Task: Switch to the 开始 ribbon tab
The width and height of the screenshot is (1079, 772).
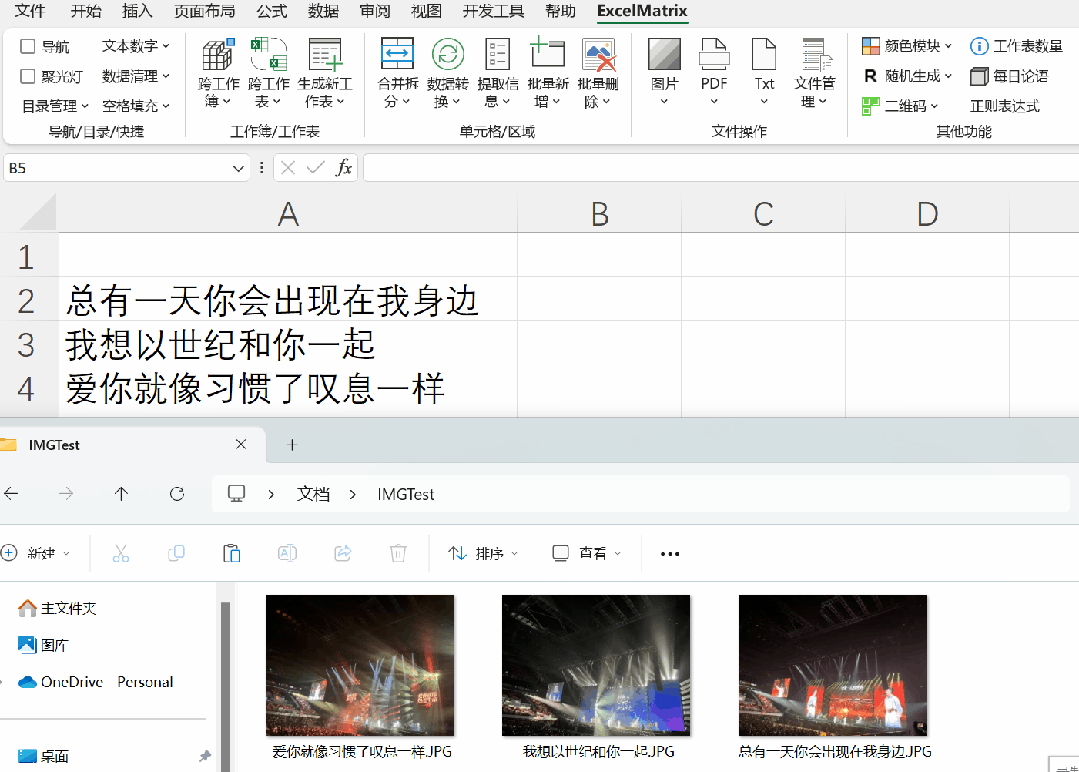Action: tap(86, 11)
